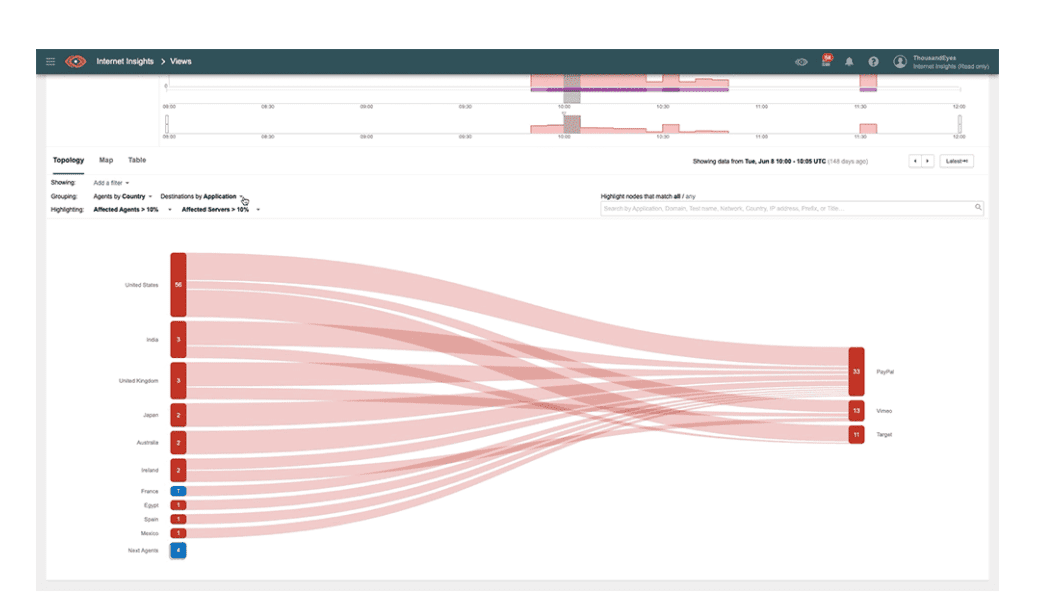Open the notifications bell
This screenshot has height=610, width=1061.
(x=849, y=62)
